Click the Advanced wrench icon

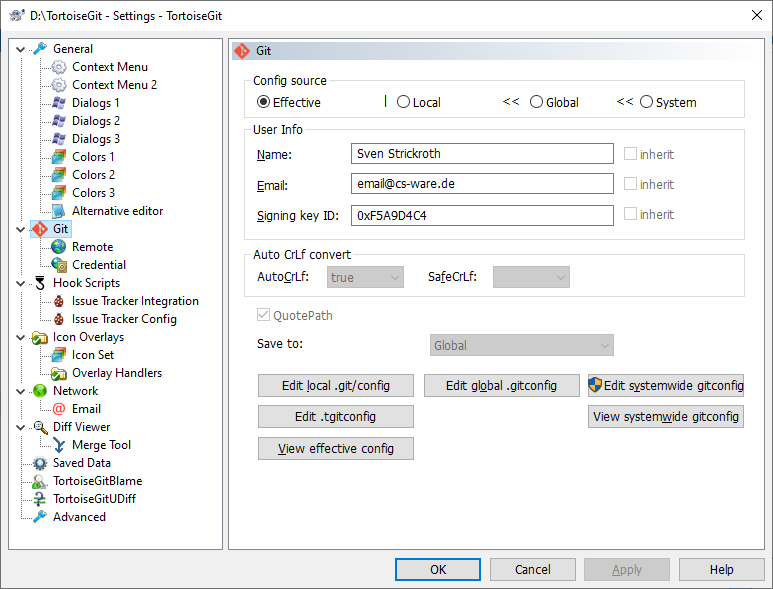click(x=40, y=517)
